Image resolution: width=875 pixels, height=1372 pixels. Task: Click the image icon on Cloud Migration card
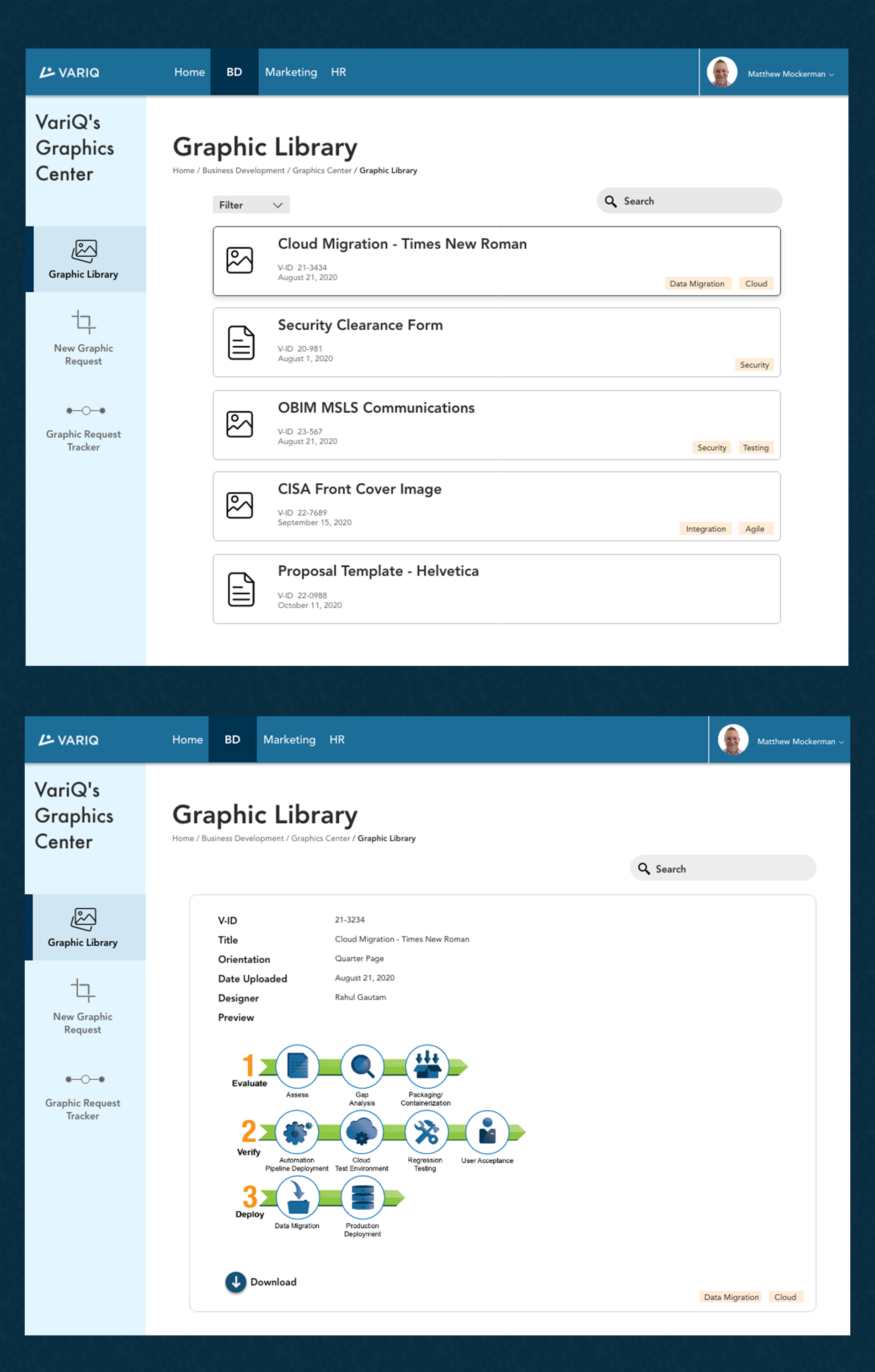click(239, 260)
